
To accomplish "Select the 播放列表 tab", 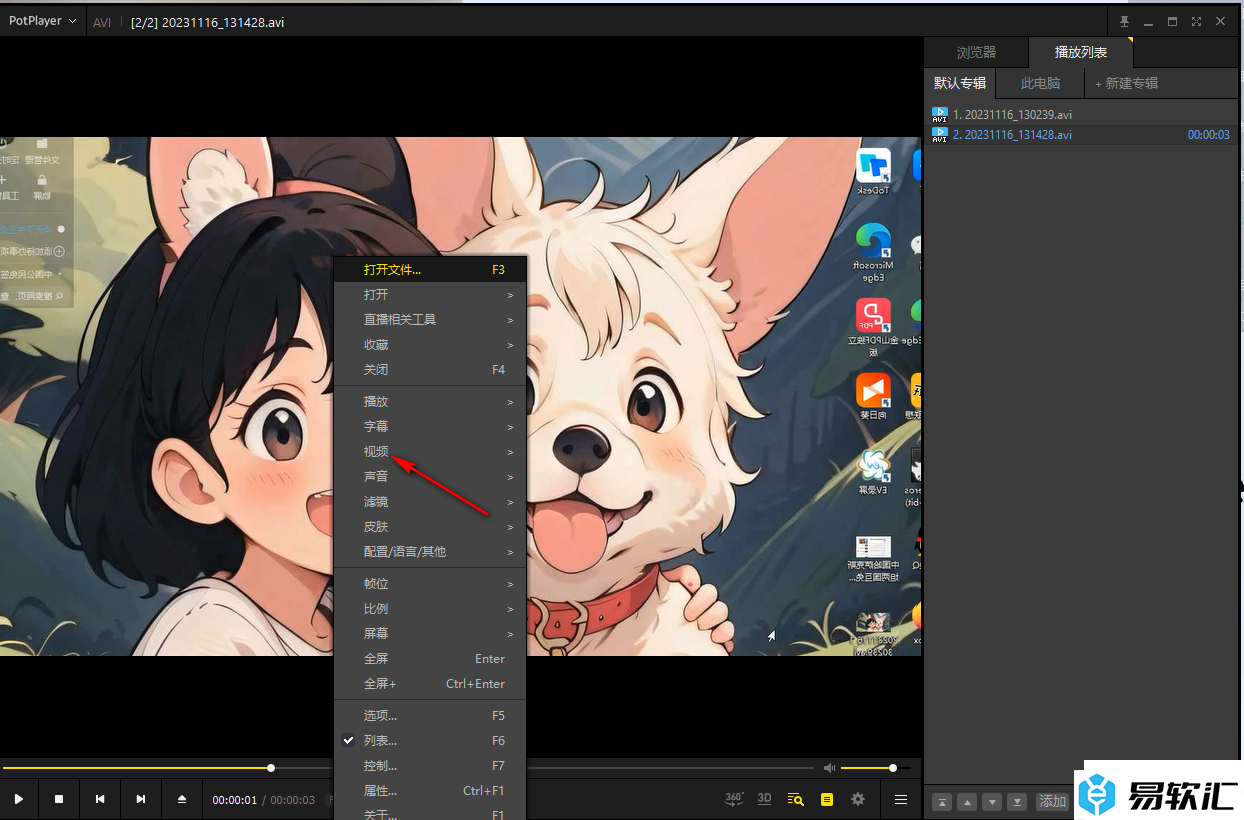I will [1081, 52].
